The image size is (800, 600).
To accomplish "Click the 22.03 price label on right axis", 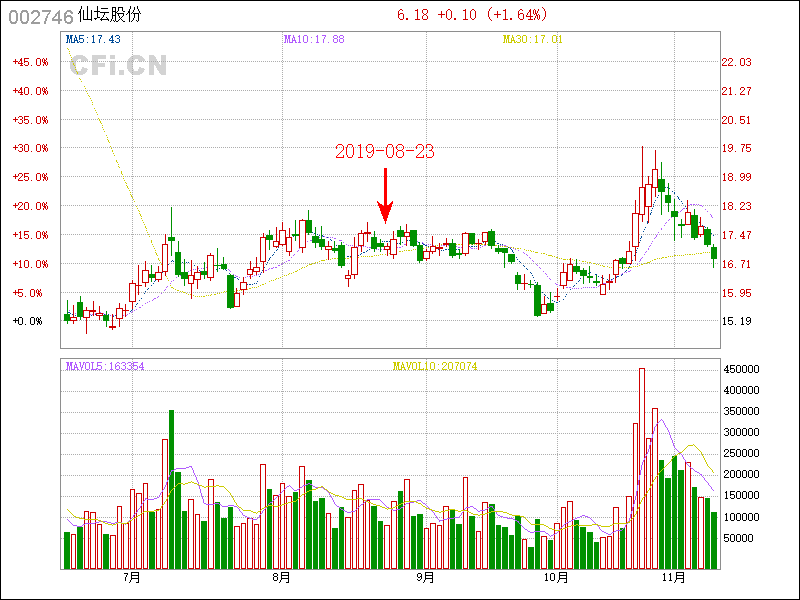I will click(736, 62).
